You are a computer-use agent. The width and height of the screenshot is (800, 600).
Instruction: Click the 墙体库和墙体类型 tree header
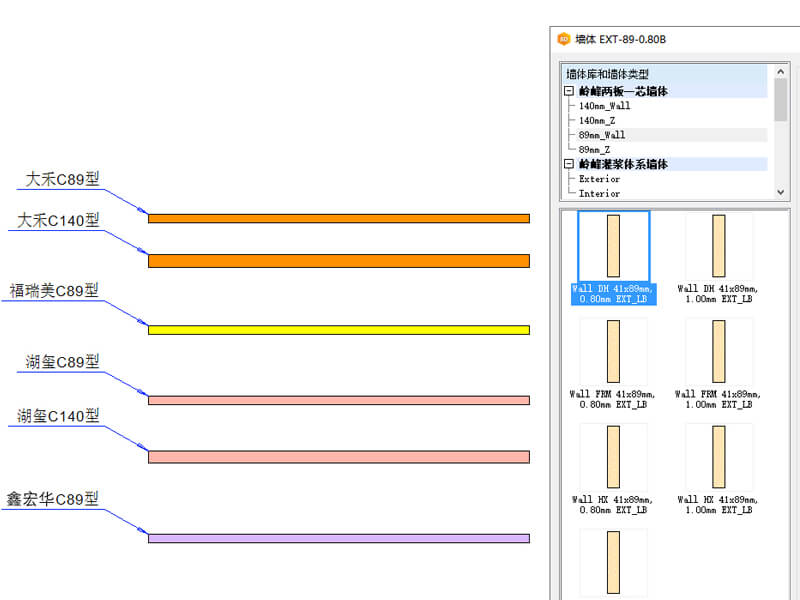coord(607,74)
